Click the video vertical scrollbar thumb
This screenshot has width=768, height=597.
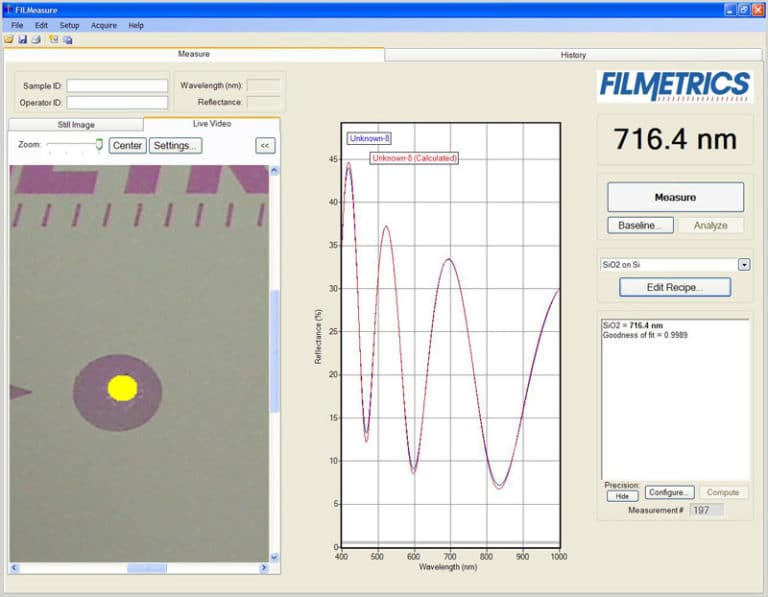pyautogui.click(x=274, y=350)
